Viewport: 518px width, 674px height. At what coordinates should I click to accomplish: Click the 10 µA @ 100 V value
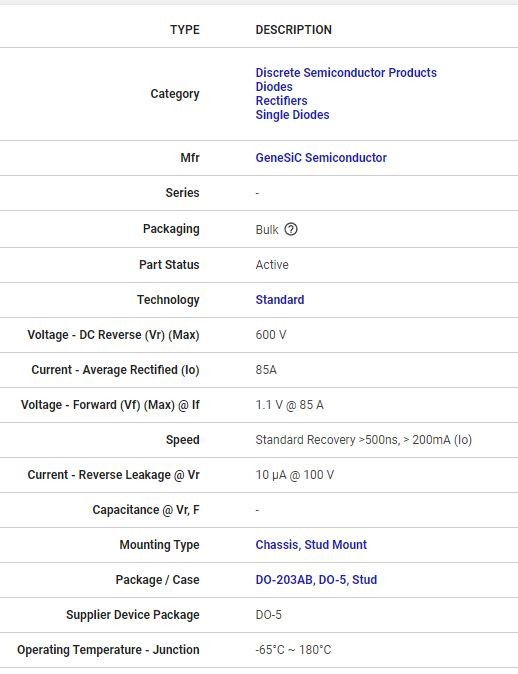(x=294, y=475)
